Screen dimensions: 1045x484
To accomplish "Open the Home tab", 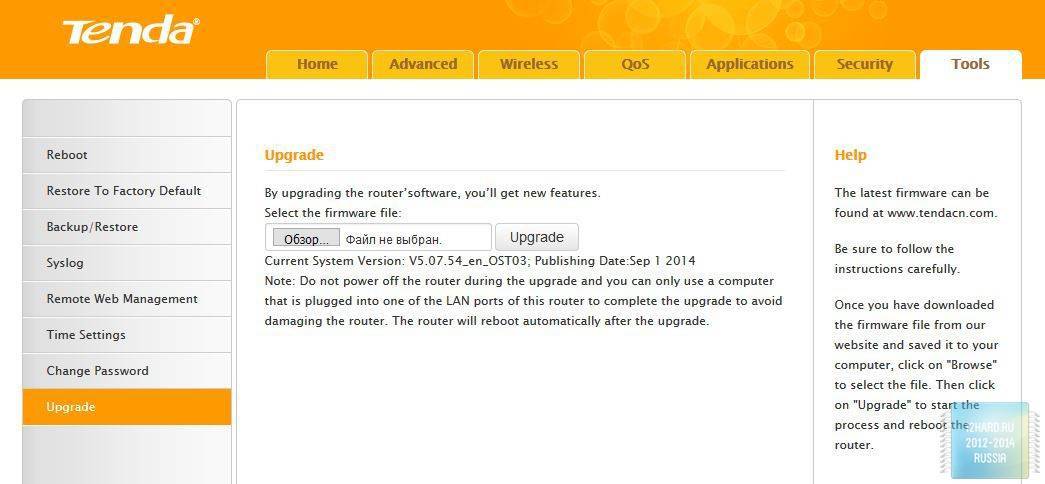I will (x=317, y=65).
